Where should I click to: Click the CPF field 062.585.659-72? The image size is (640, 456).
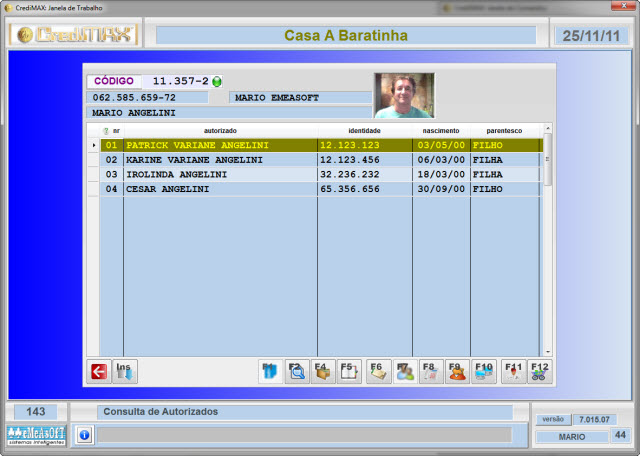click(147, 98)
